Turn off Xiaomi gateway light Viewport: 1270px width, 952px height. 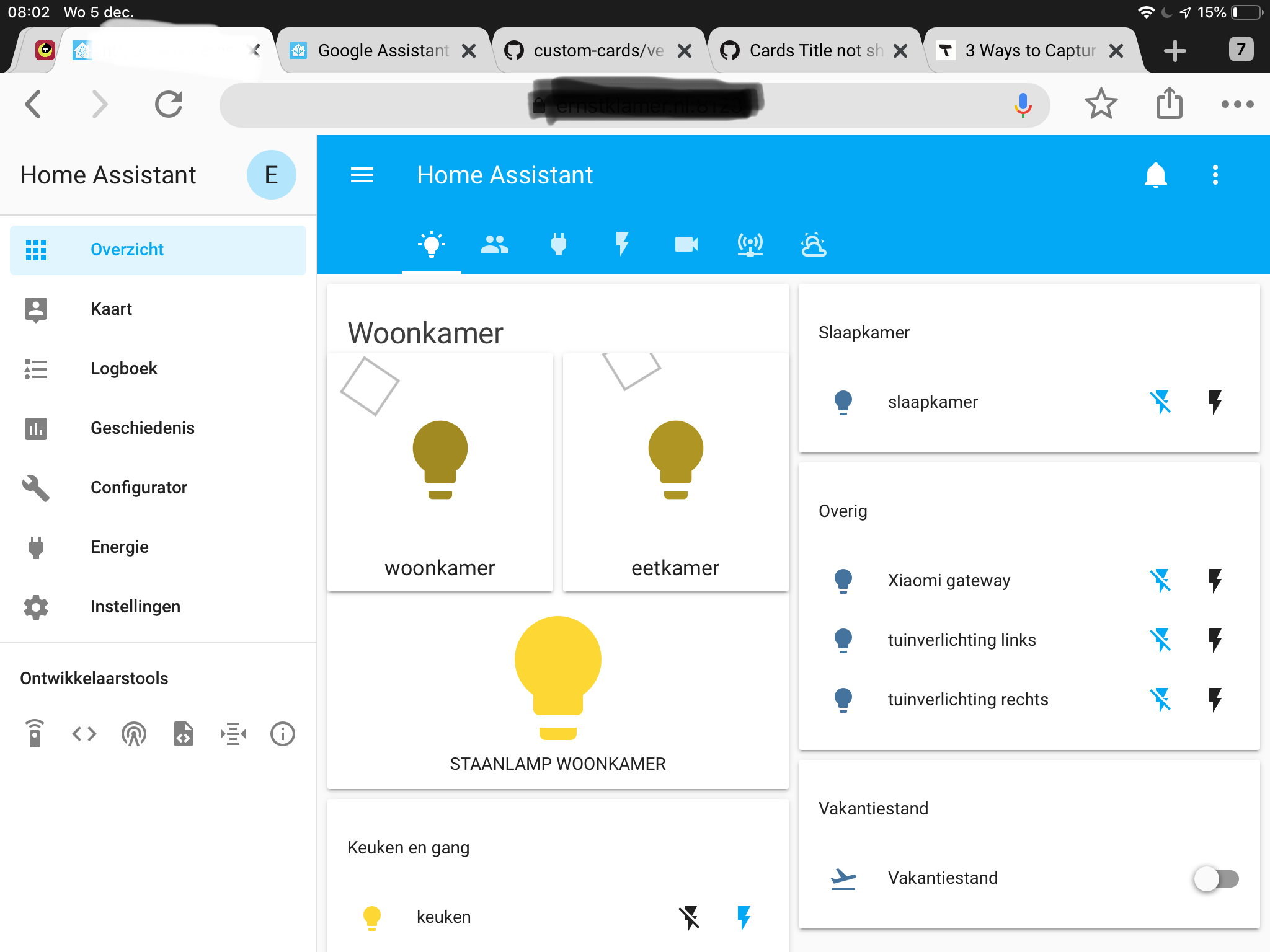tap(1160, 581)
